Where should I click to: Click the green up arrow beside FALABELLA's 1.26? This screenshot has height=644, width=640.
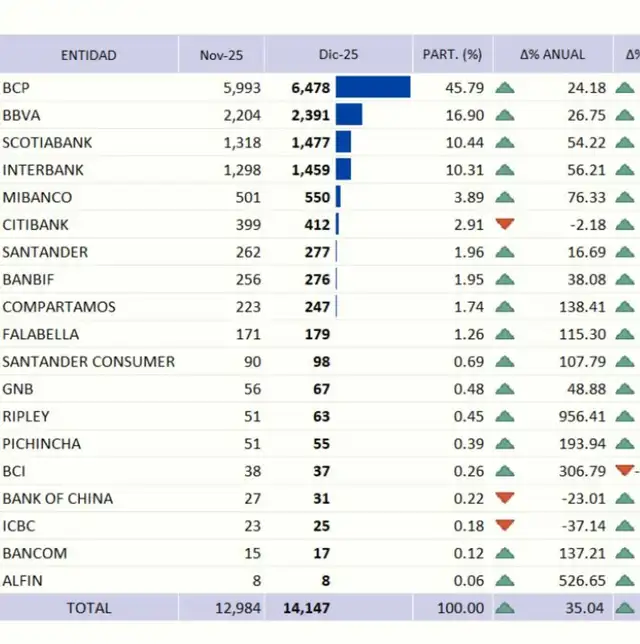click(505, 334)
